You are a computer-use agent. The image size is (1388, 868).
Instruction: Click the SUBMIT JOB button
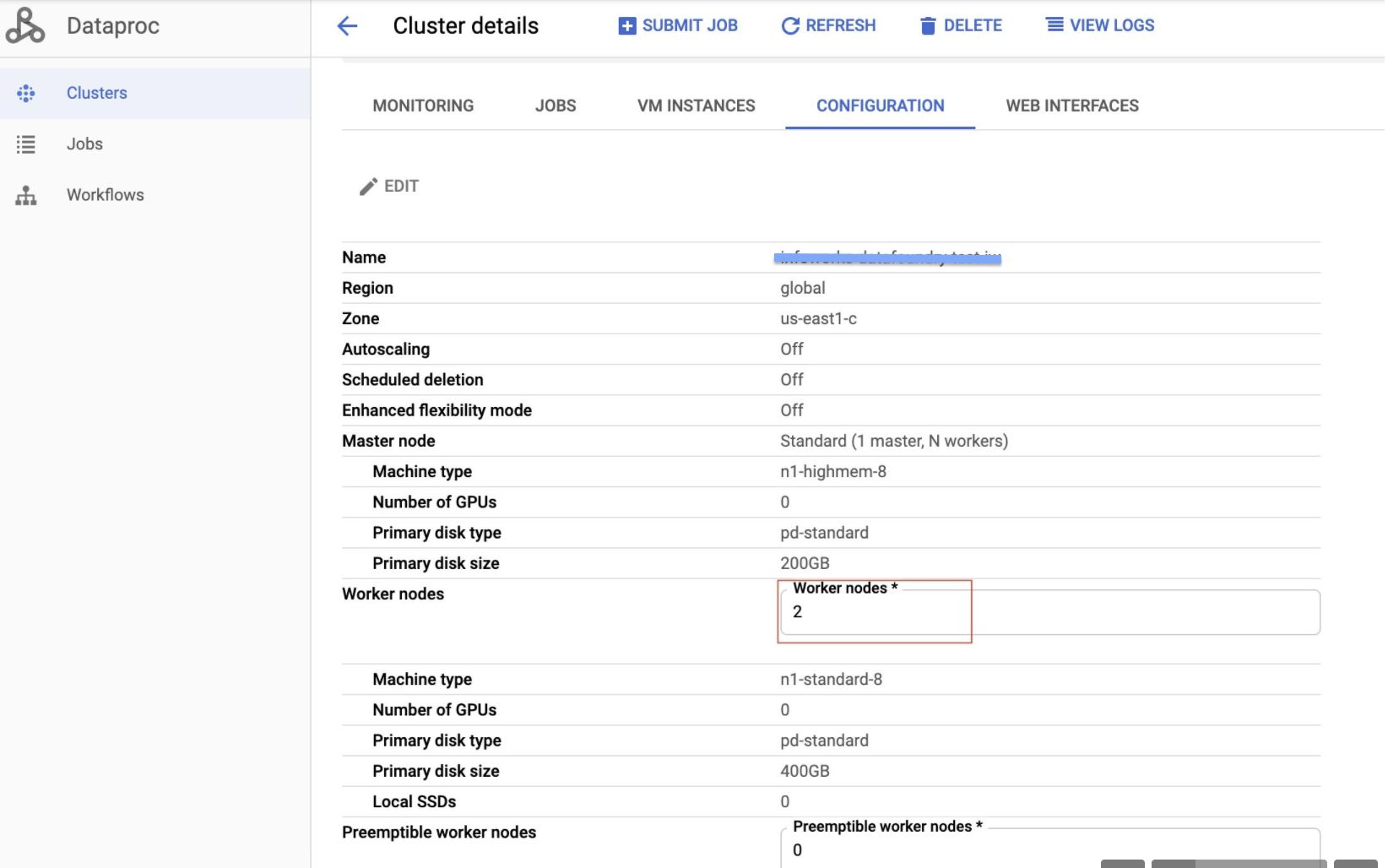pyautogui.click(x=678, y=26)
